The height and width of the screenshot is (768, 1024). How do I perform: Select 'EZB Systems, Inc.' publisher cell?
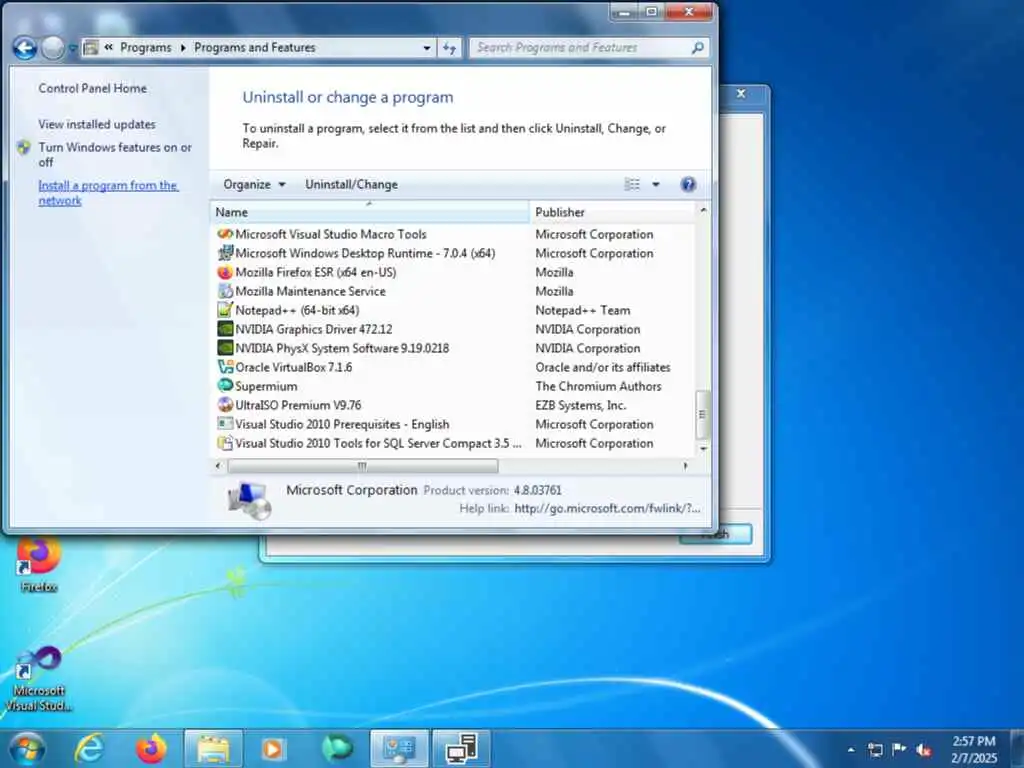(x=581, y=405)
